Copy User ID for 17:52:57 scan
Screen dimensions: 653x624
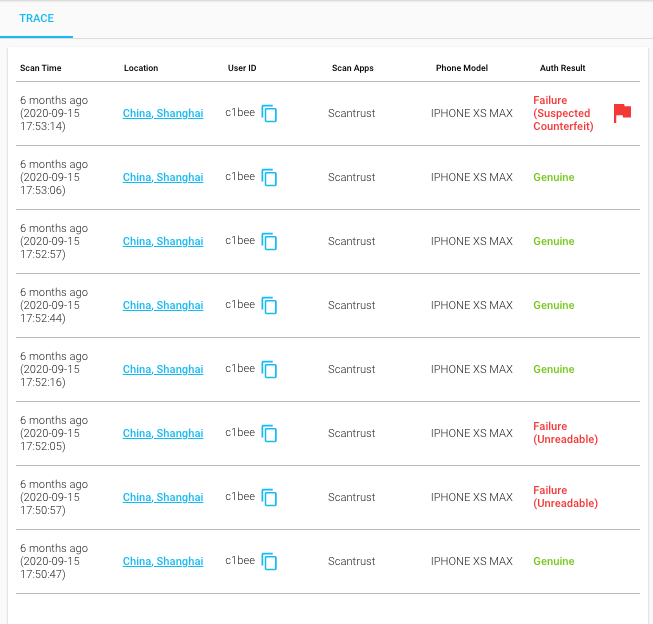tap(269, 242)
